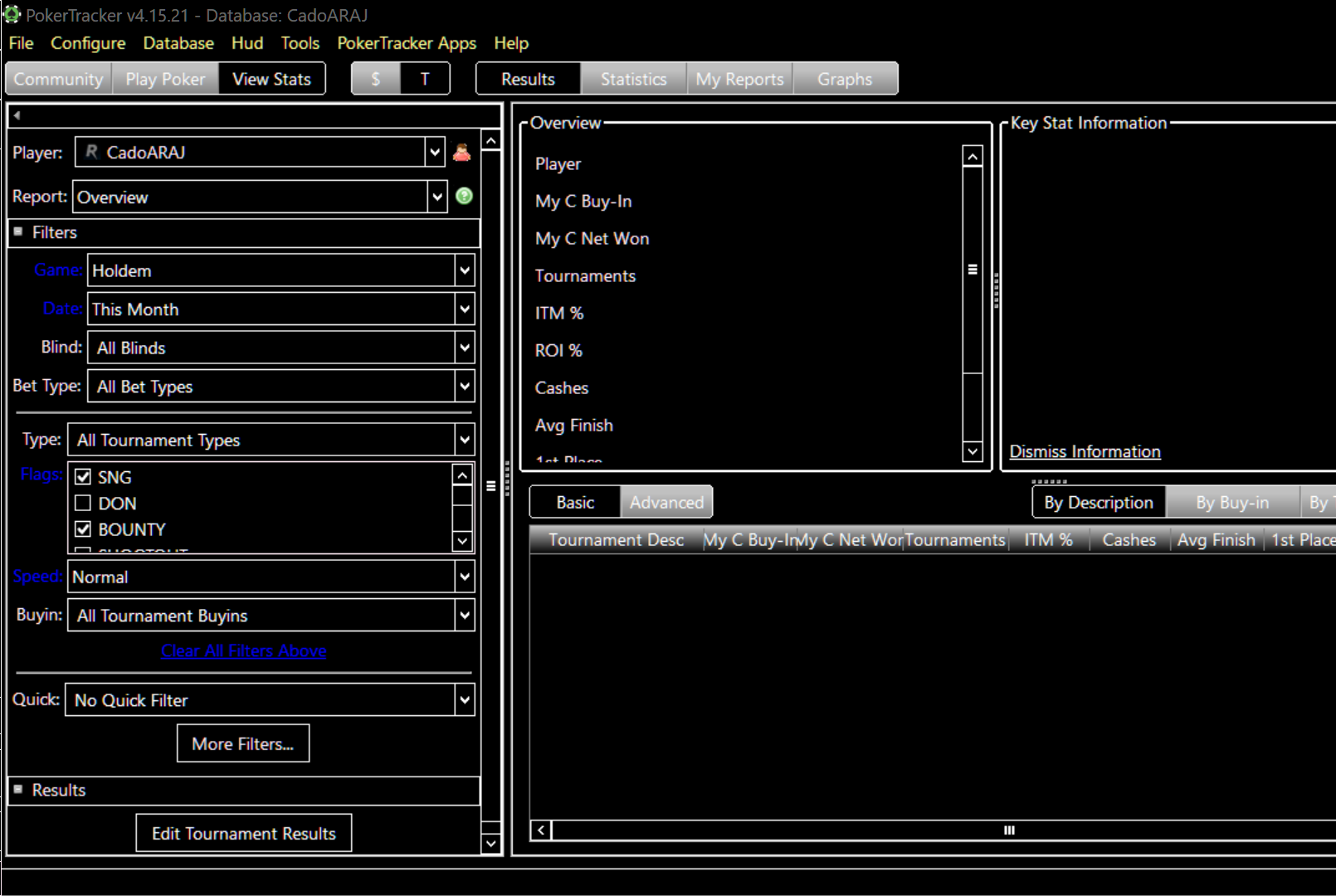This screenshot has height=896, width=1336.
Task: Switch to the View Stats tab
Action: 272,79
